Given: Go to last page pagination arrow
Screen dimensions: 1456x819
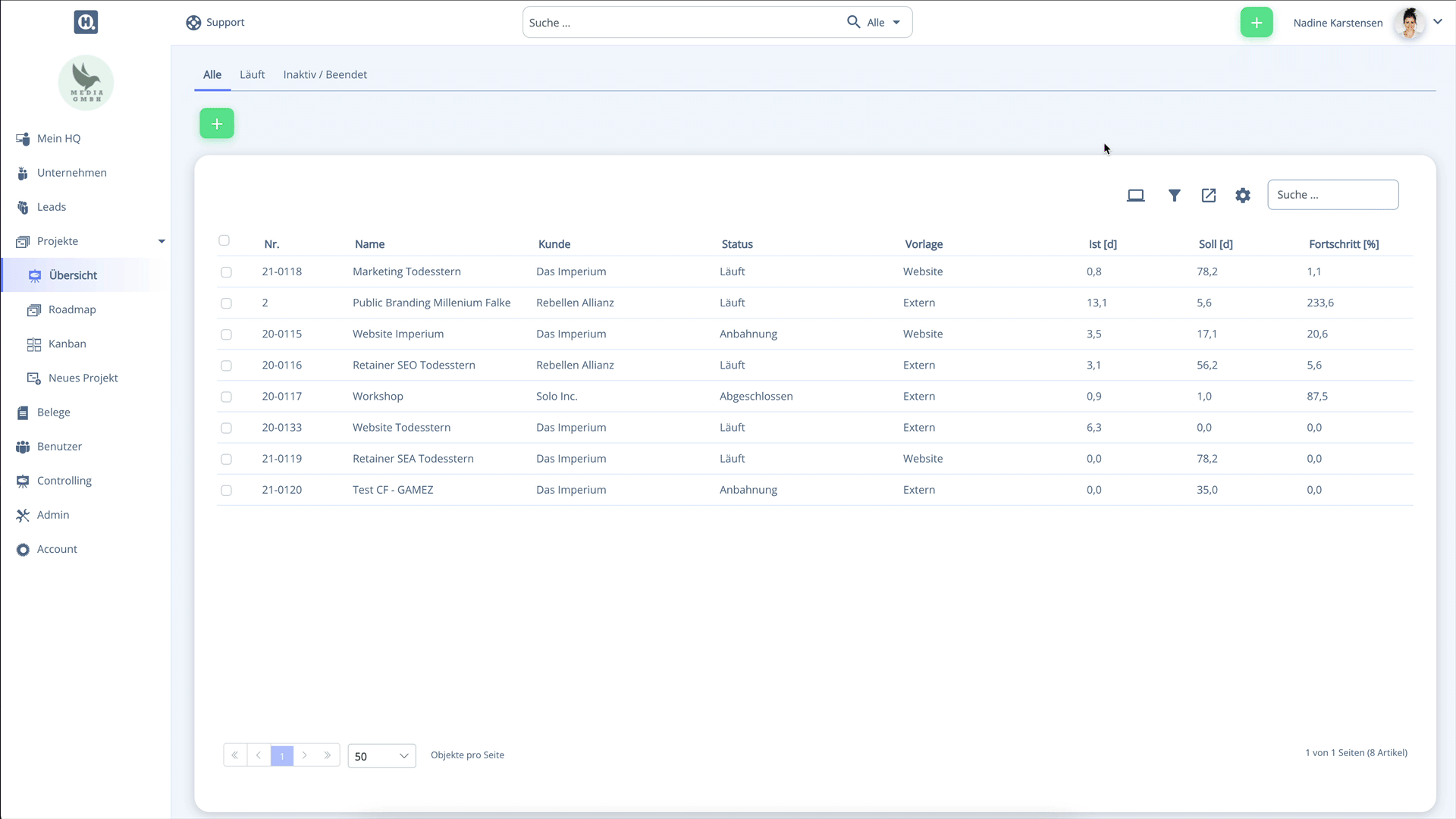Looking at the screenshot, I should [x=328, y=755].
